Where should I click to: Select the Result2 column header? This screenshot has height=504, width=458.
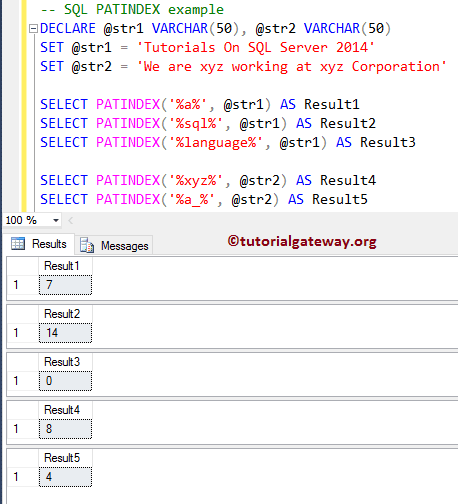65,314
